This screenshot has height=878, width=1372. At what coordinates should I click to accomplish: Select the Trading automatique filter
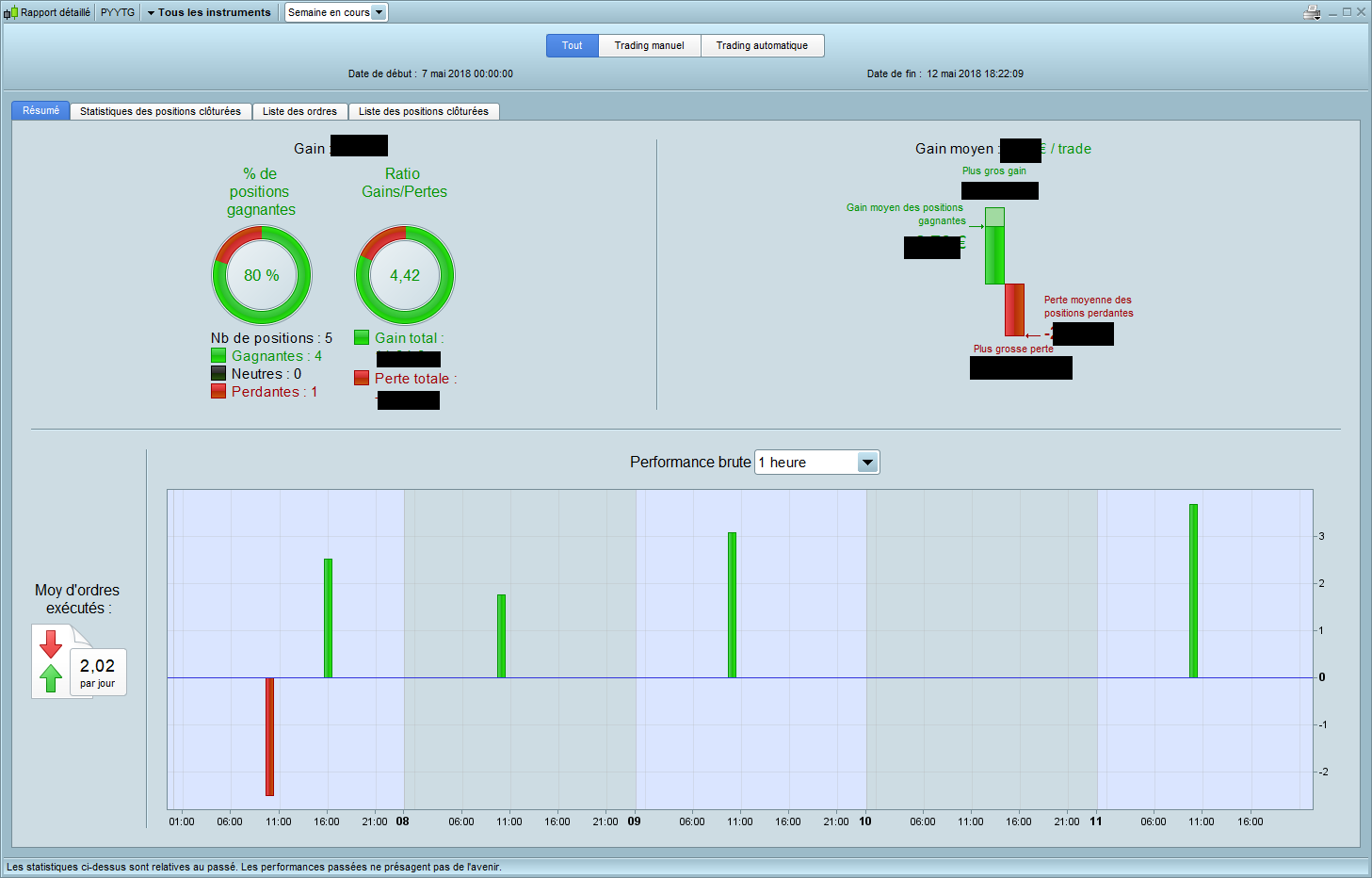tap(763, 45)
